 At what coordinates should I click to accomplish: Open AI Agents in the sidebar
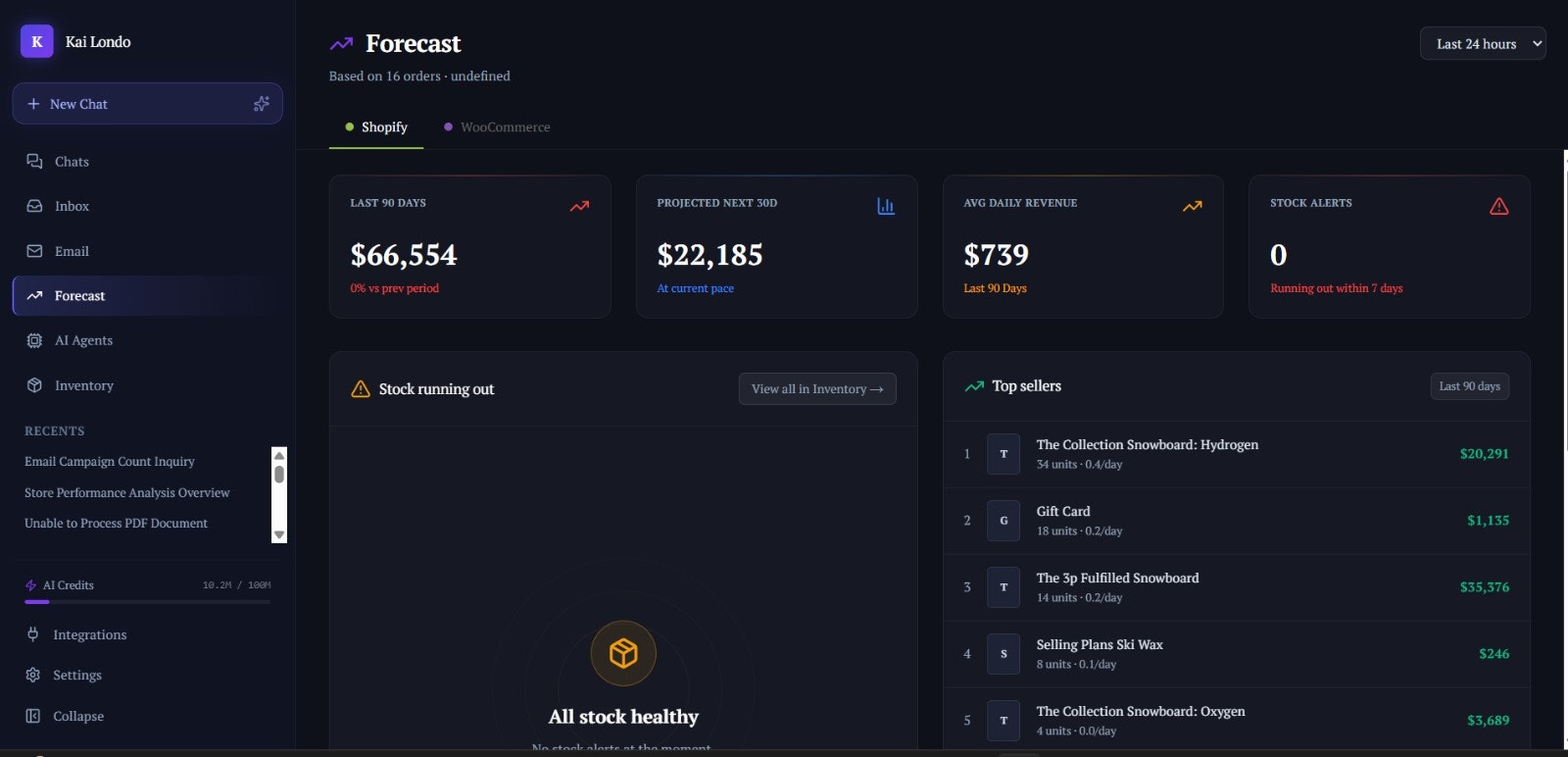click(147, 340)
